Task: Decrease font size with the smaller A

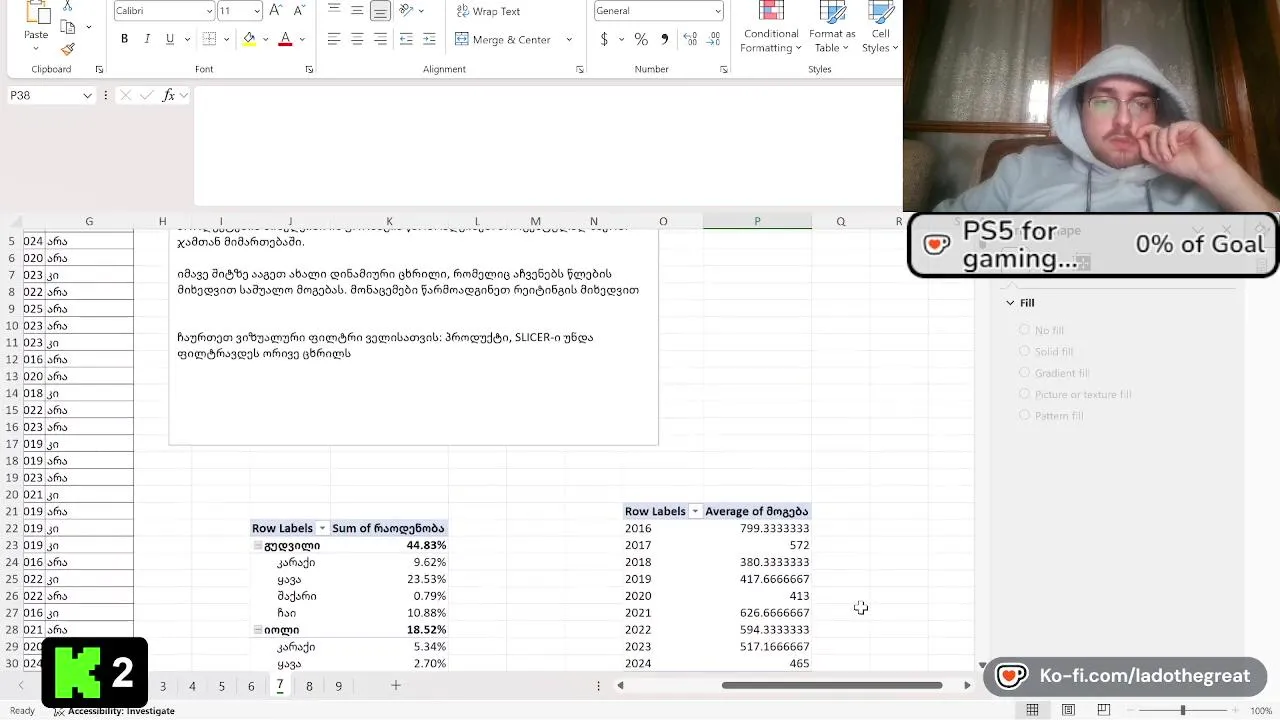Action: tap(298, 11)
